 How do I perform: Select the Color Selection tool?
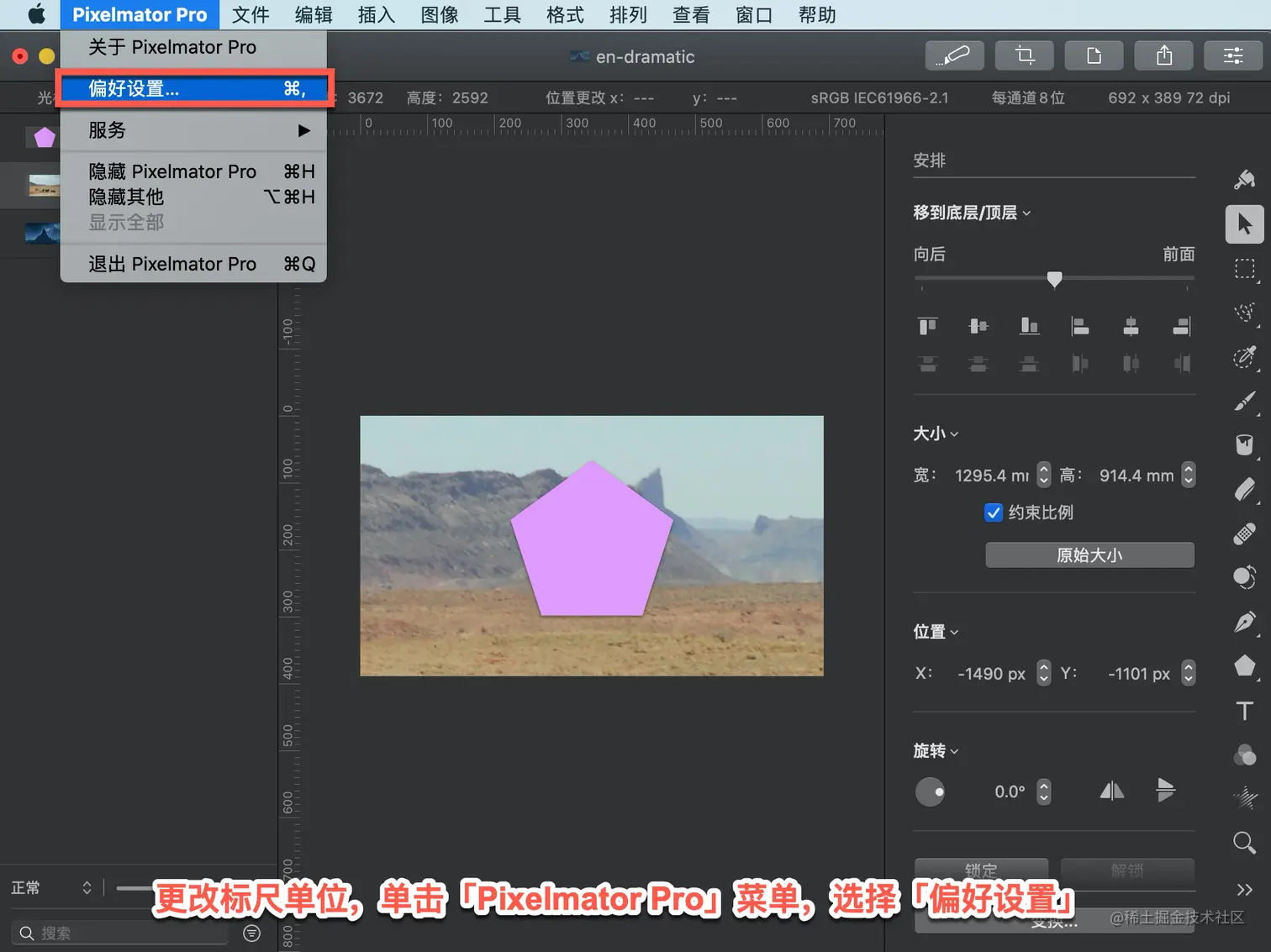pyautogui.click(x=1245, y=357)
